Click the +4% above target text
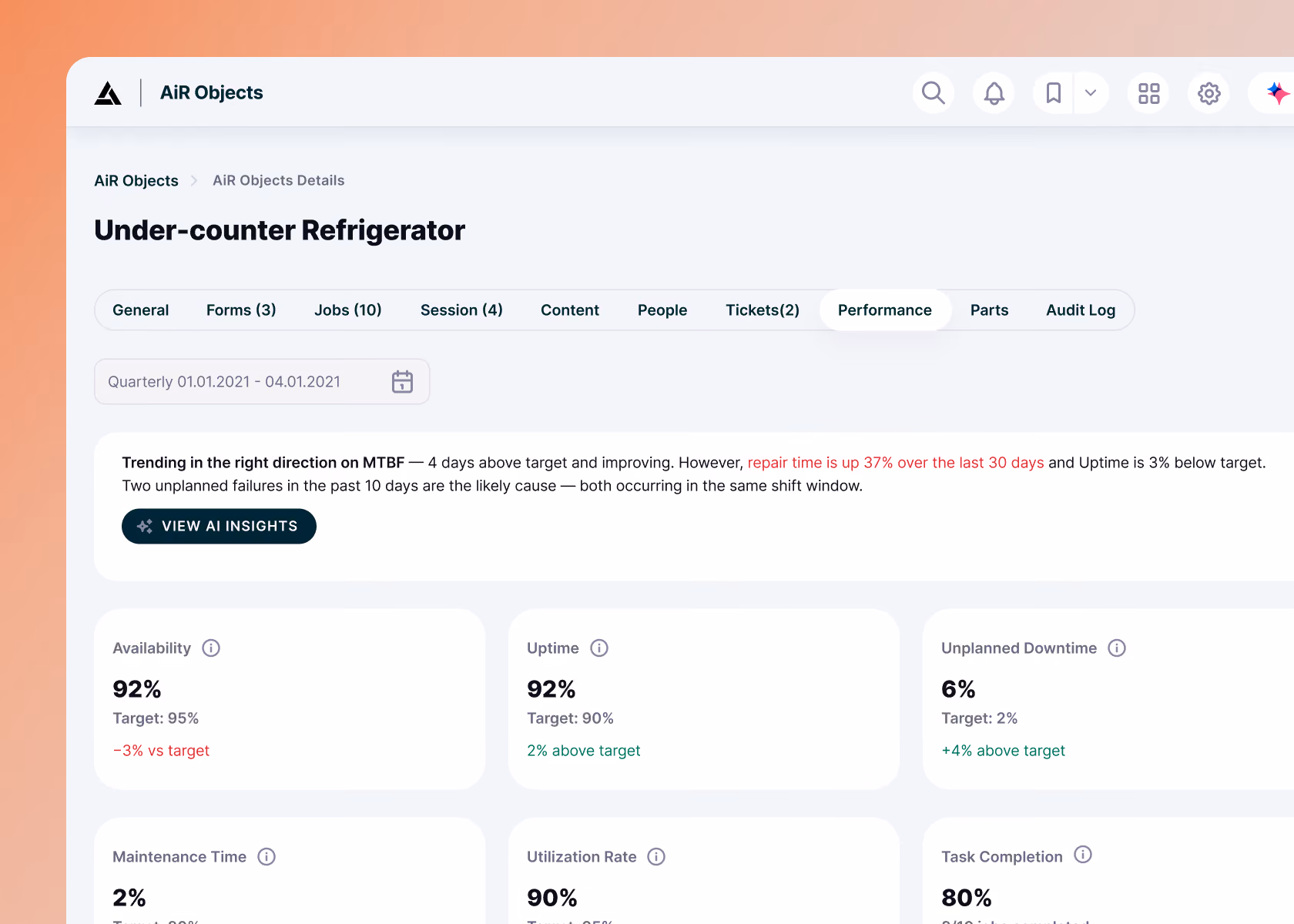This screenshot has height=924, width=1294. (x=1003, y=750)
